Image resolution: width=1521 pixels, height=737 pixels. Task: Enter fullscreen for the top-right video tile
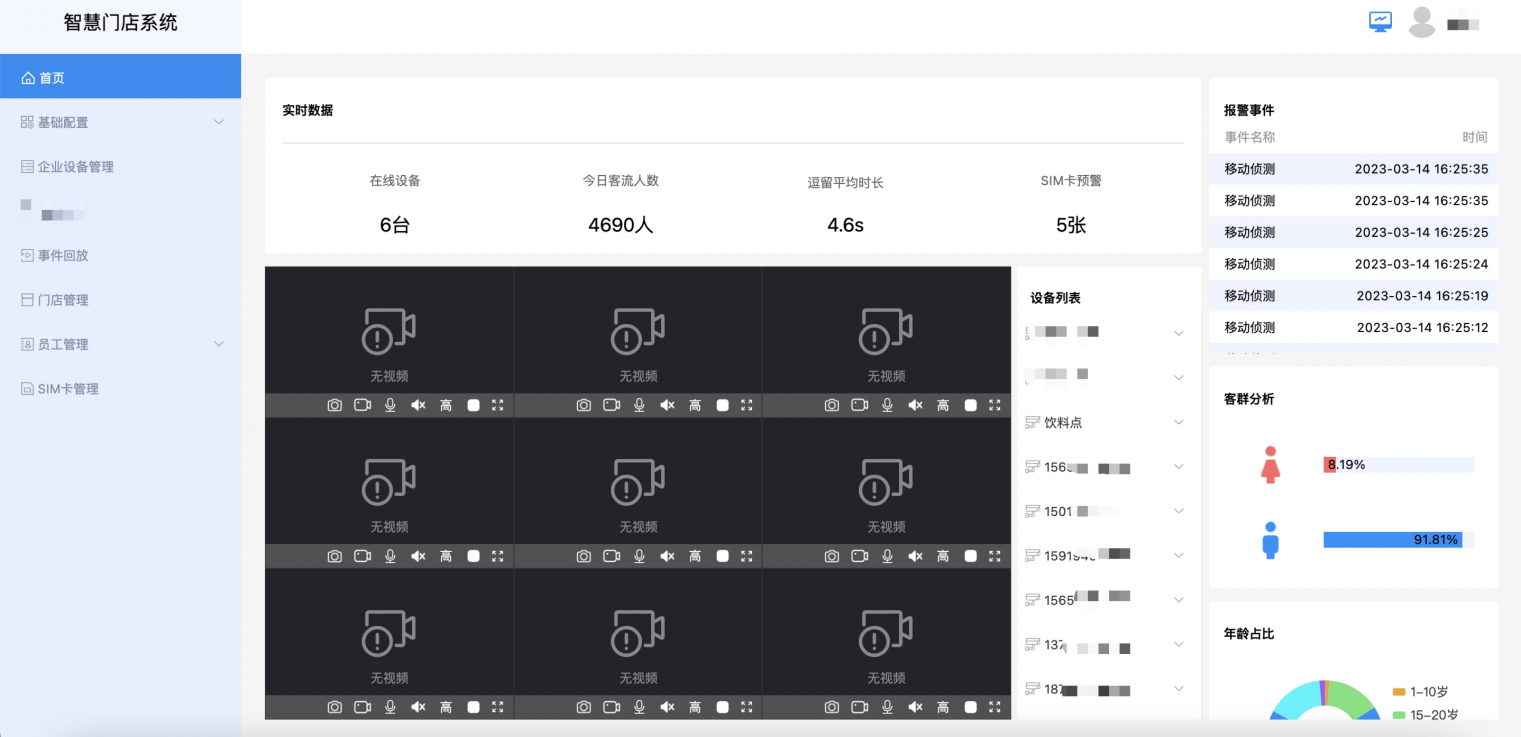[x=994, y=405]
